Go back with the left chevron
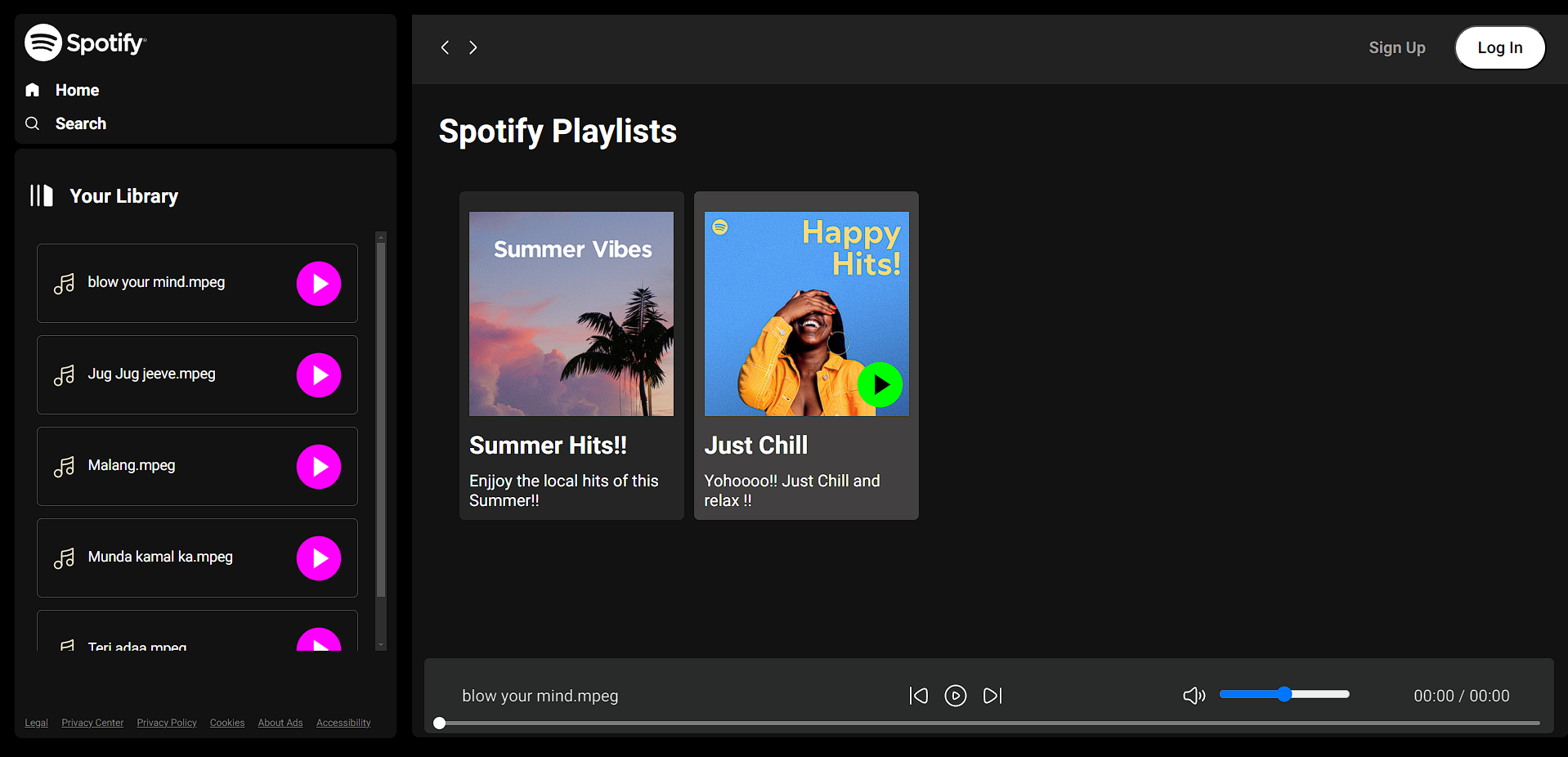The height and width of the screenshot is (757, 1568). 445,47
